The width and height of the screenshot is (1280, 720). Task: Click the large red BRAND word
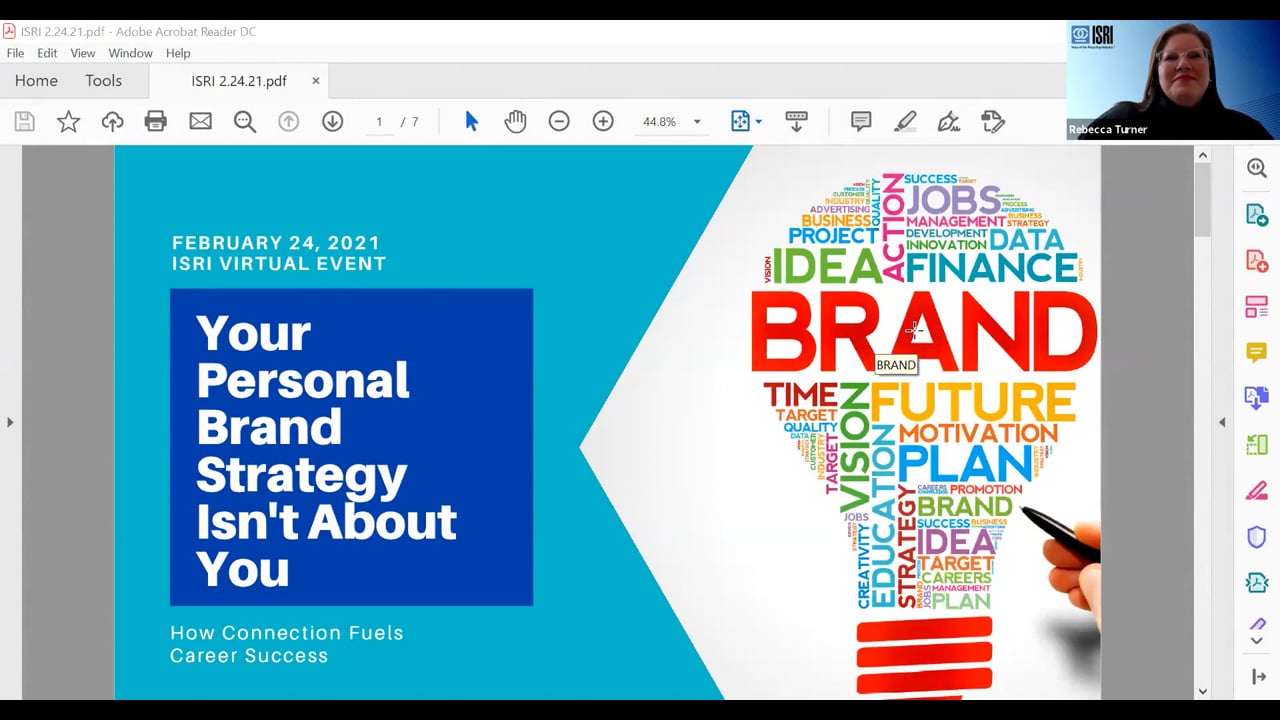[x=923, y=332]
